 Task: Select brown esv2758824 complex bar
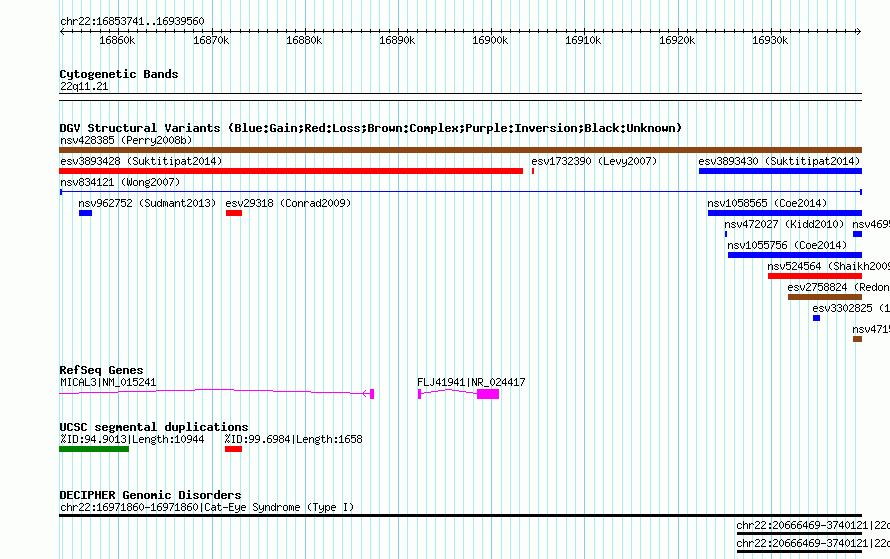[825, 297]
